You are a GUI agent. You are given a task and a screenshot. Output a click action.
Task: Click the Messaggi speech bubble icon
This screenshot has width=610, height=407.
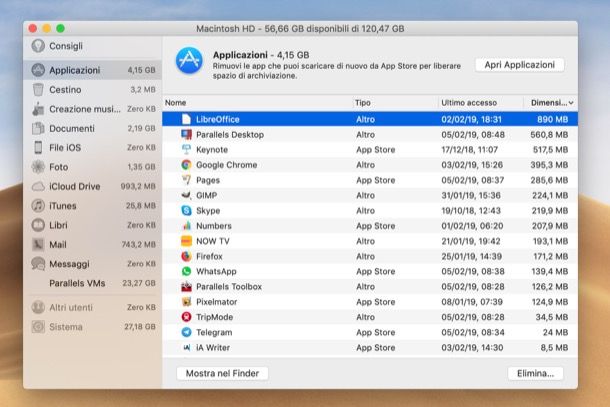(x=38, y=264)
